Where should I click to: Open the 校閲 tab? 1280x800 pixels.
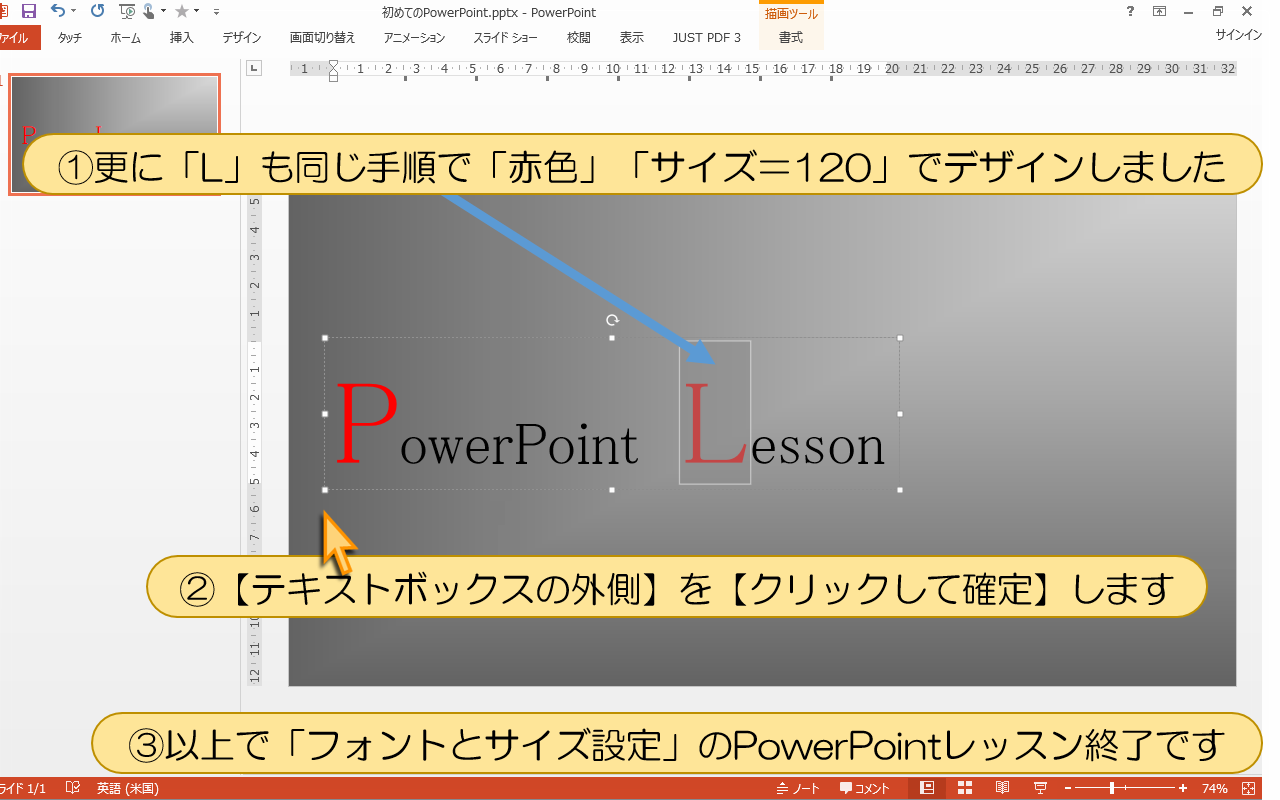578,38
